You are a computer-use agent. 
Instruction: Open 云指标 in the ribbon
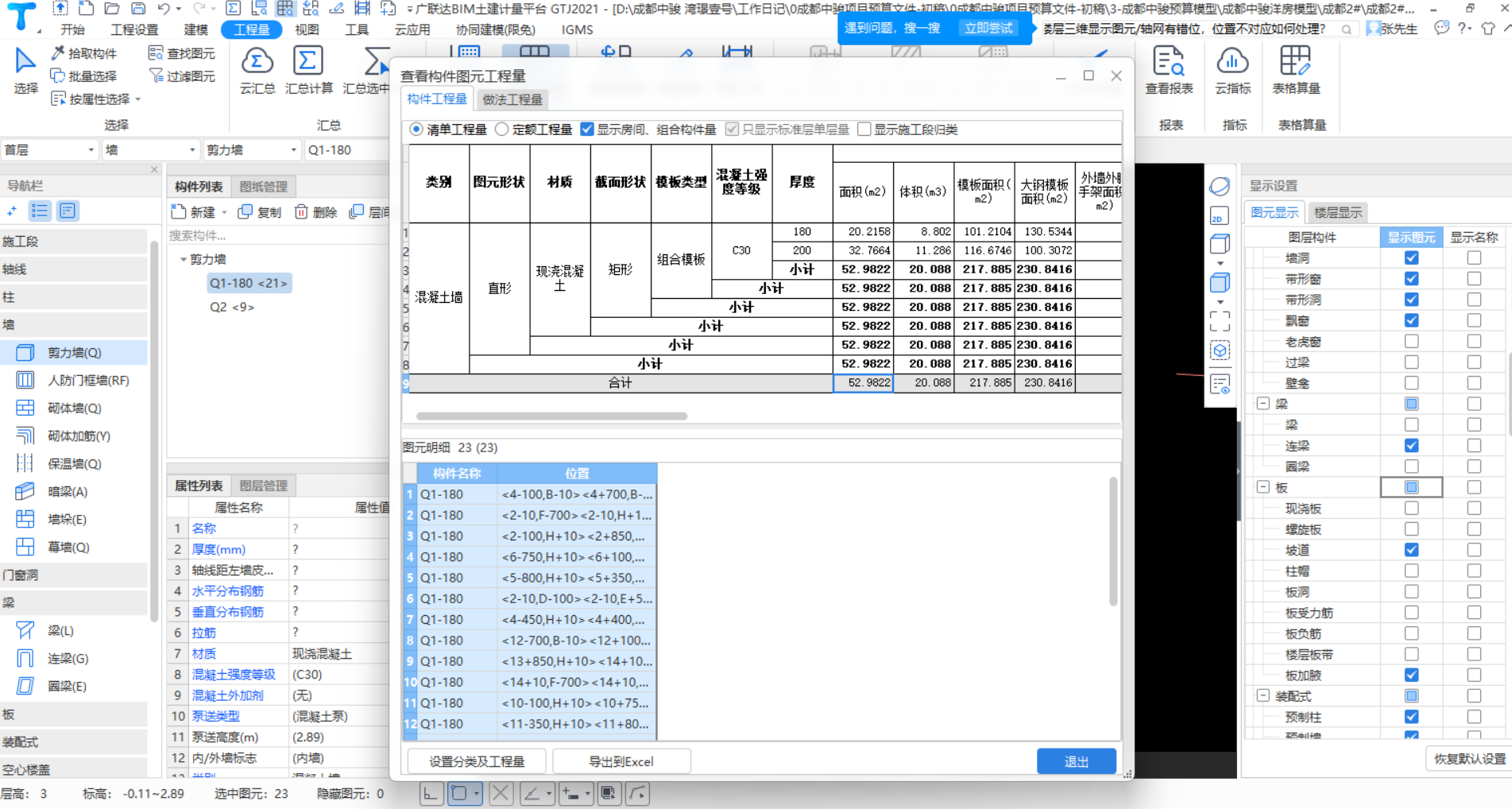click(1232, 71)
